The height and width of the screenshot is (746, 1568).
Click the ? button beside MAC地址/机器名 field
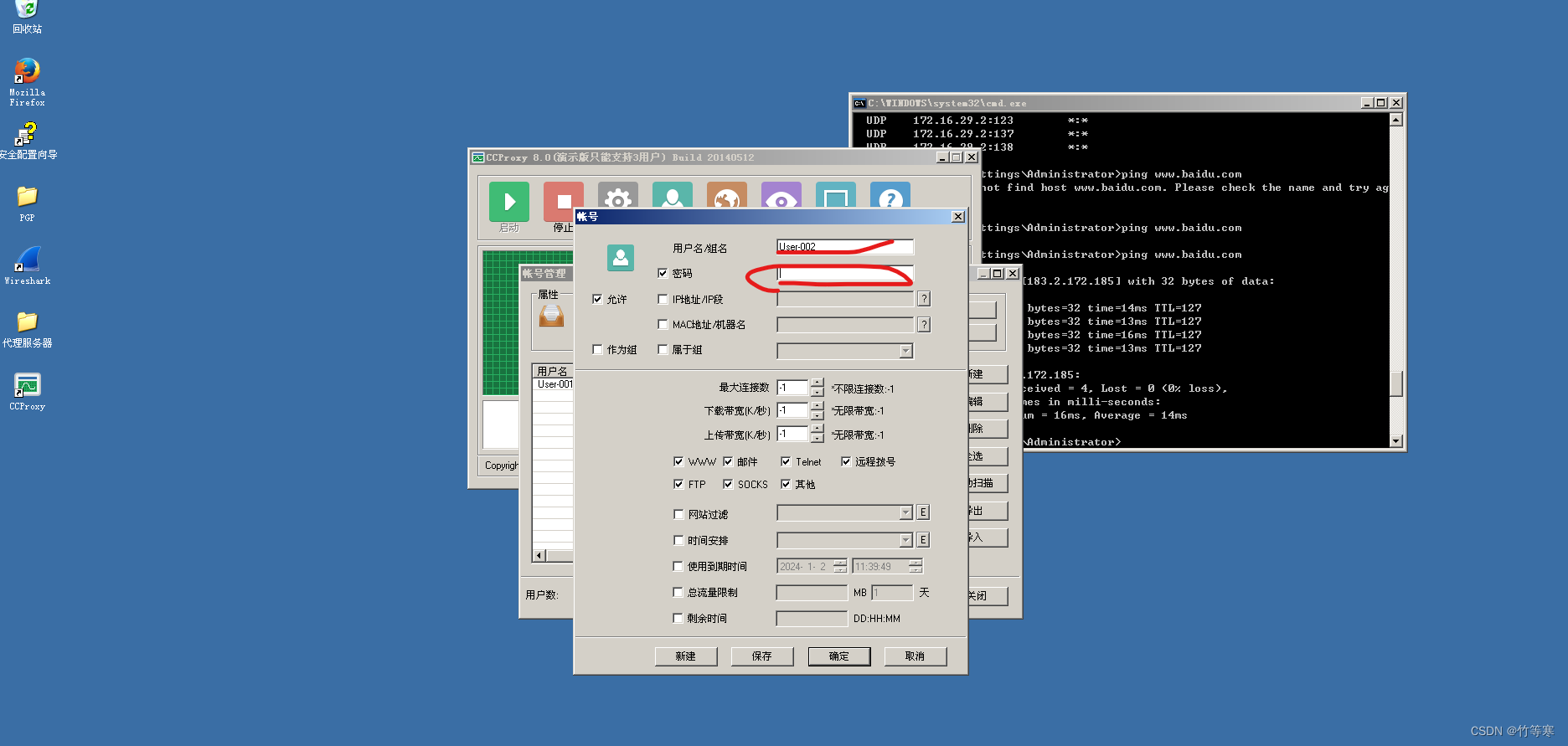[x=924, y=325]
